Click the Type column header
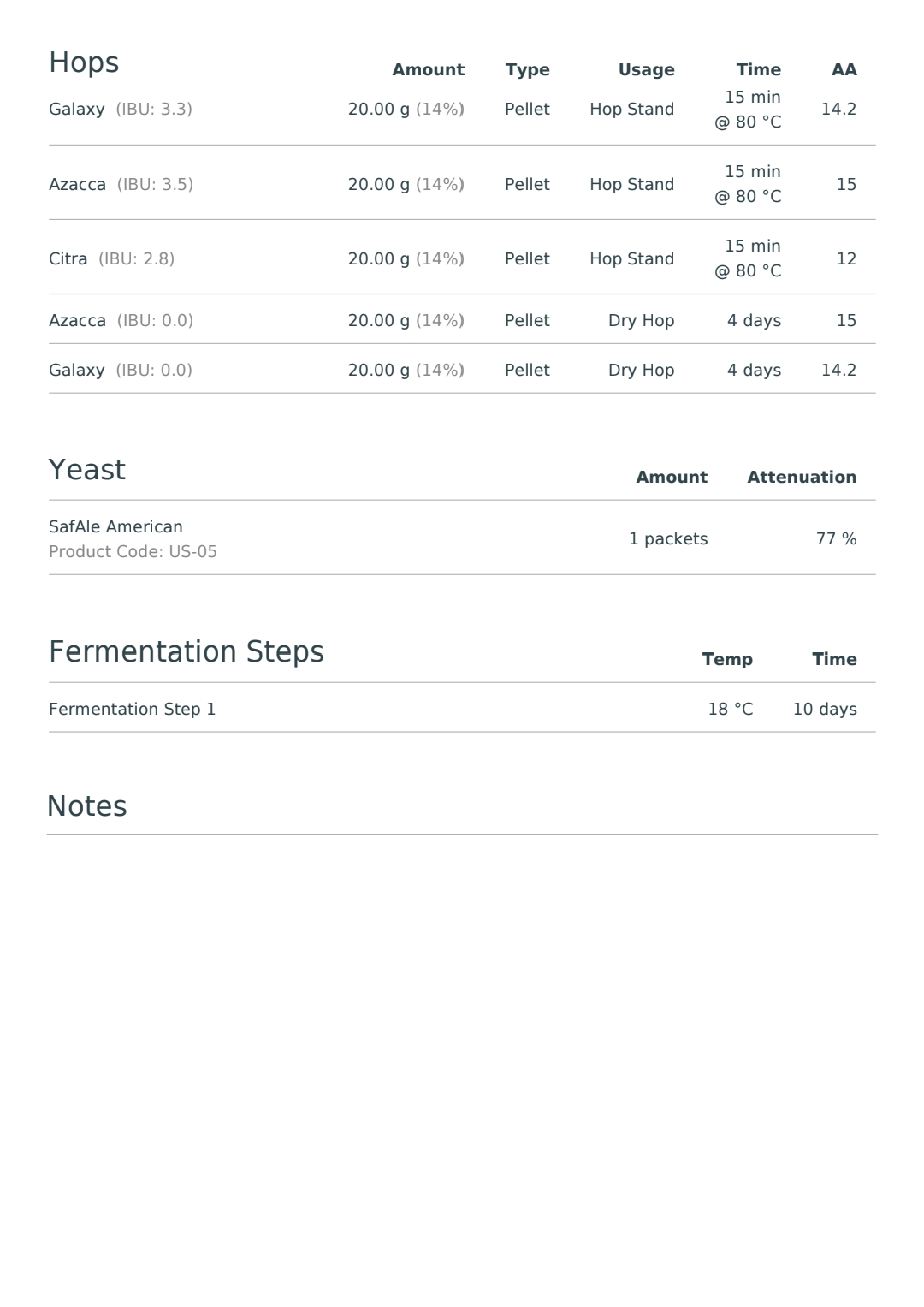This screenshot has height=1307, width=924. pos(528,70)
